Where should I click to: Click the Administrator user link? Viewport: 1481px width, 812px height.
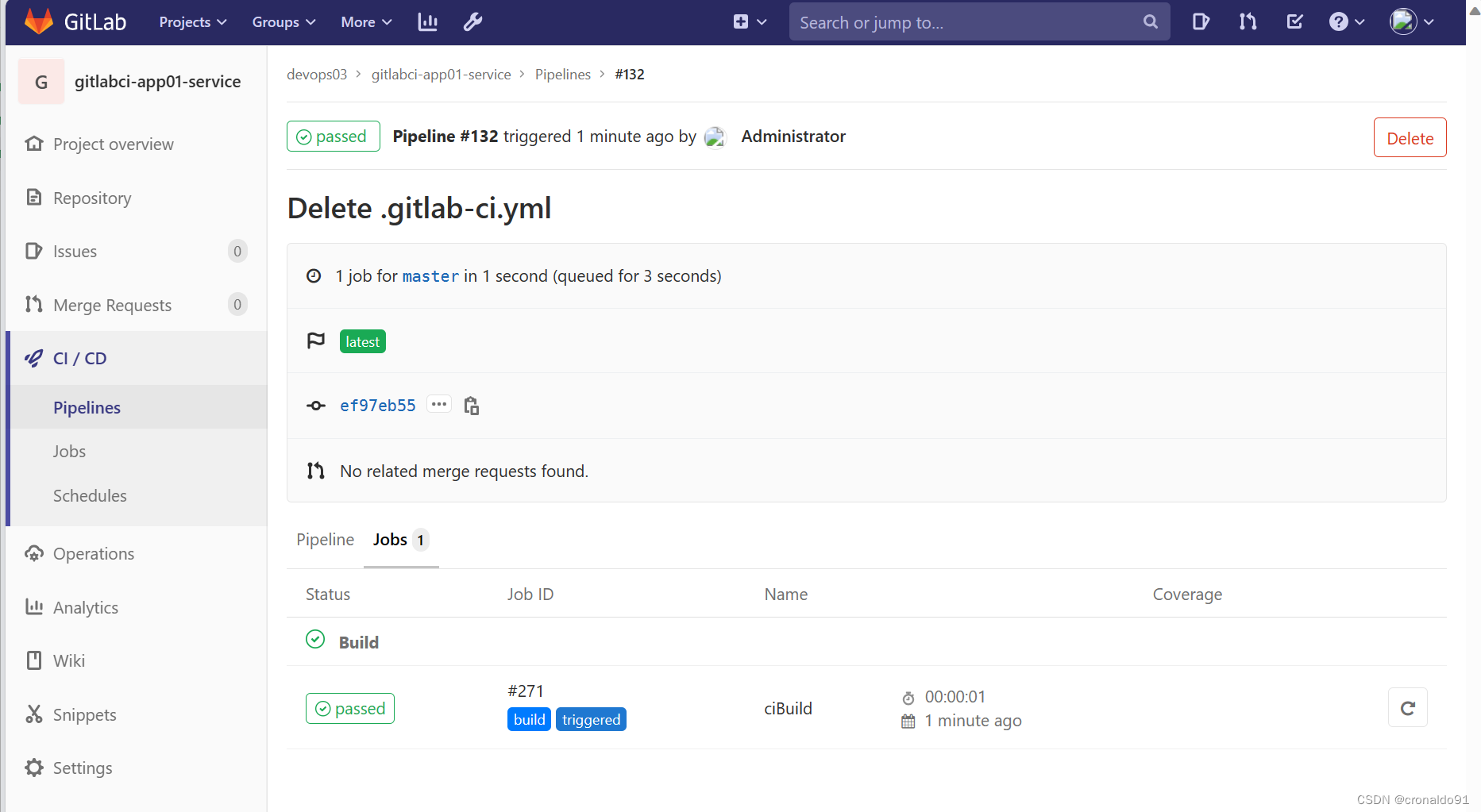[x=793, y=137]
